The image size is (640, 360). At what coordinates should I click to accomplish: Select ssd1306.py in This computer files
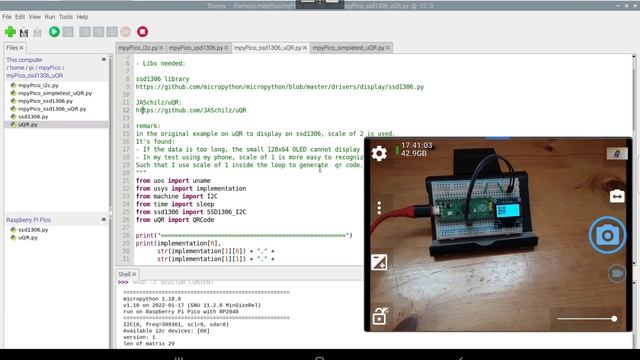point(33,117)
